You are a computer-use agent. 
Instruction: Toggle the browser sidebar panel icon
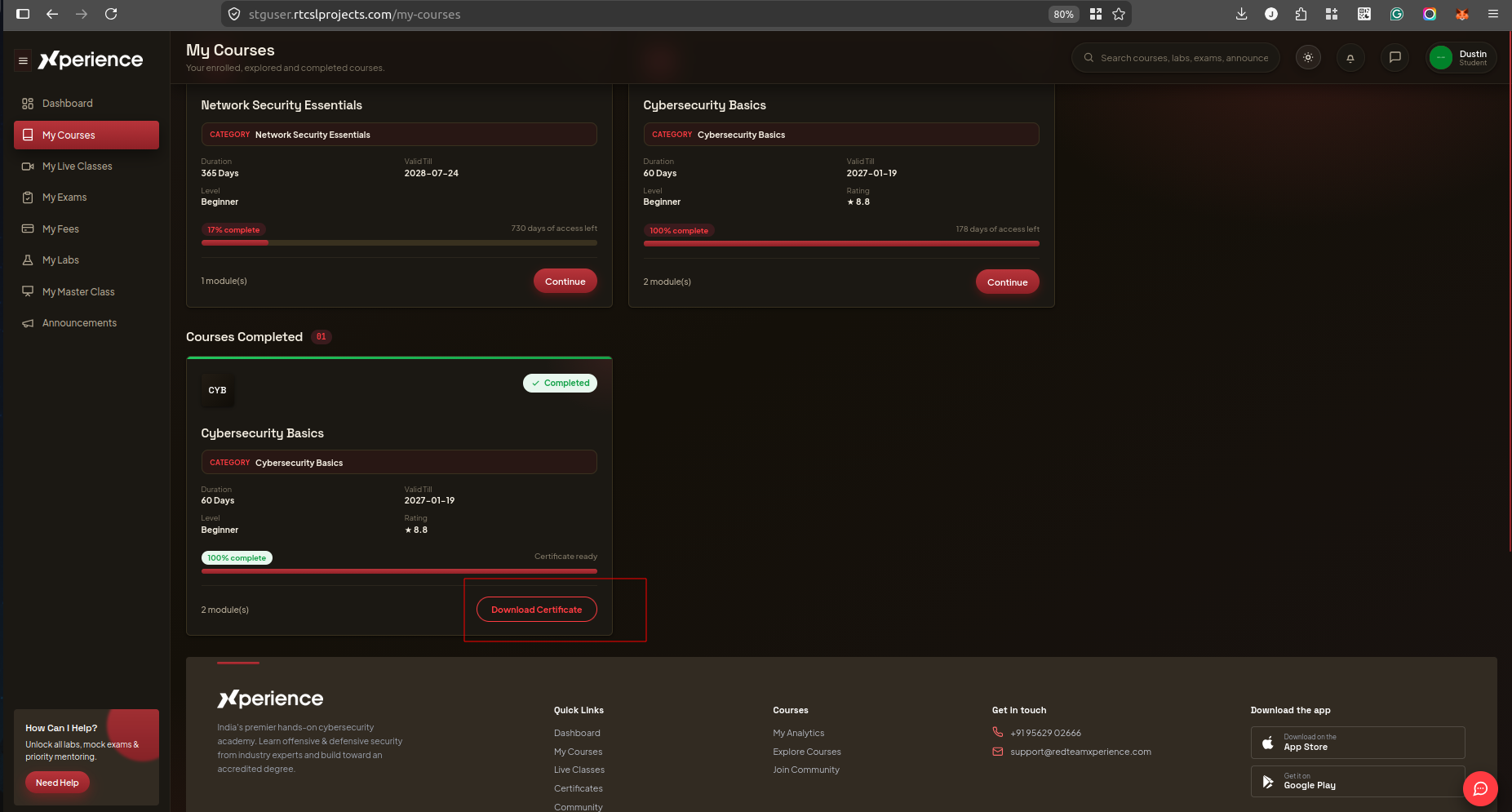coord(23,14)
